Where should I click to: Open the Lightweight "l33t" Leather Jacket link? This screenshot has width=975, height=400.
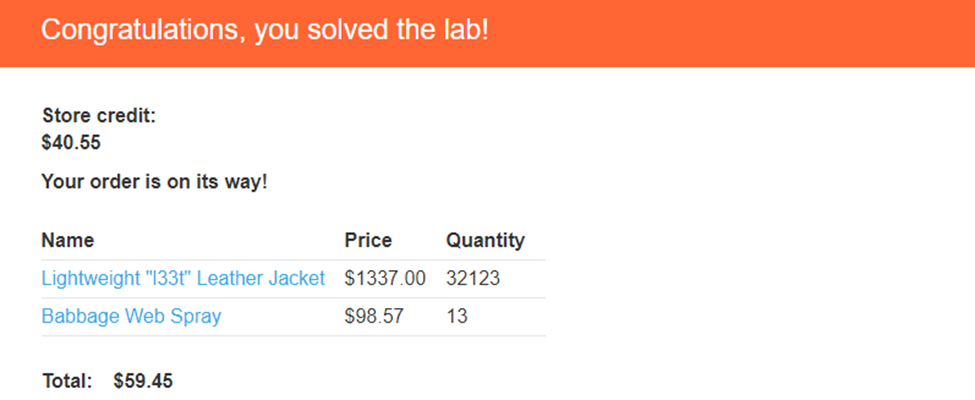pyautogui.click(x=183, y=279)
